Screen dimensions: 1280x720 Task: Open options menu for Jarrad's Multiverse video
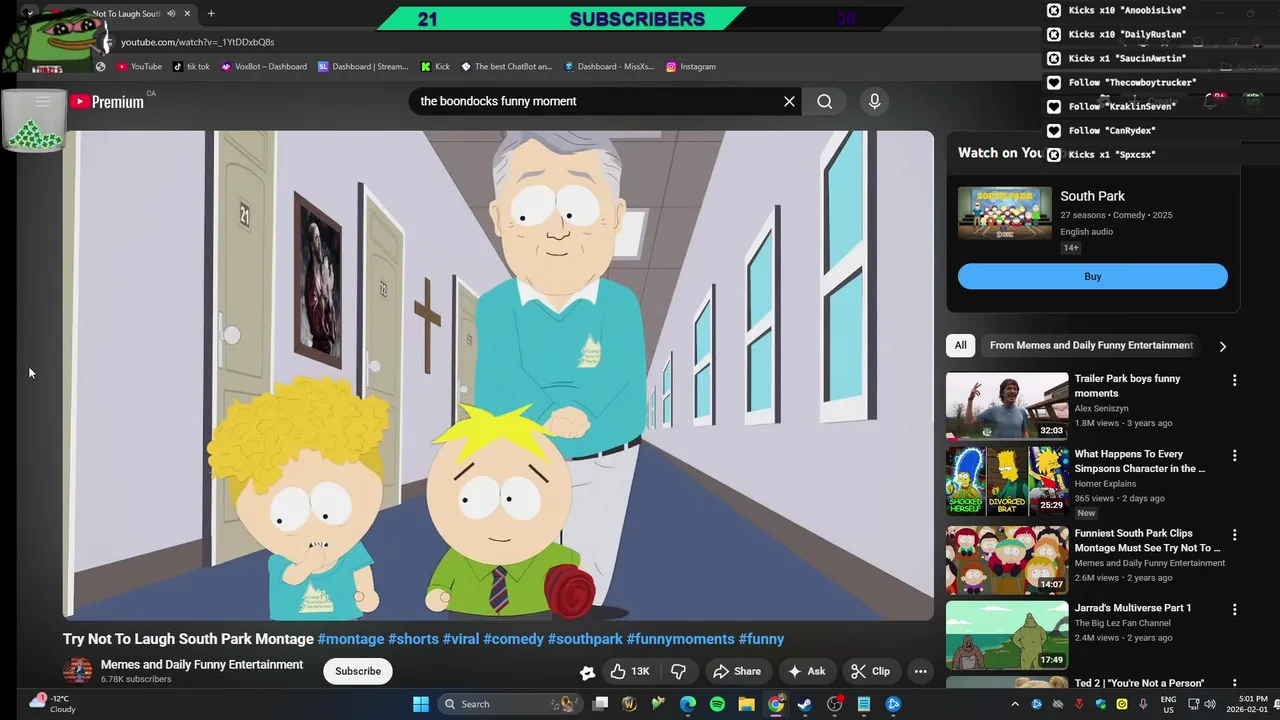(x=1234, y=609)
